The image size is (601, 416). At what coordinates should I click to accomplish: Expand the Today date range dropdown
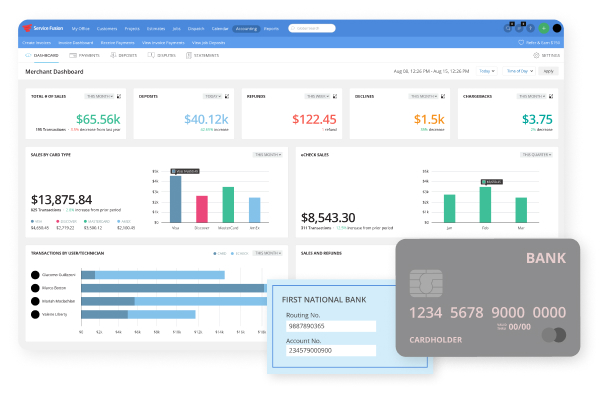coord(486,72)
